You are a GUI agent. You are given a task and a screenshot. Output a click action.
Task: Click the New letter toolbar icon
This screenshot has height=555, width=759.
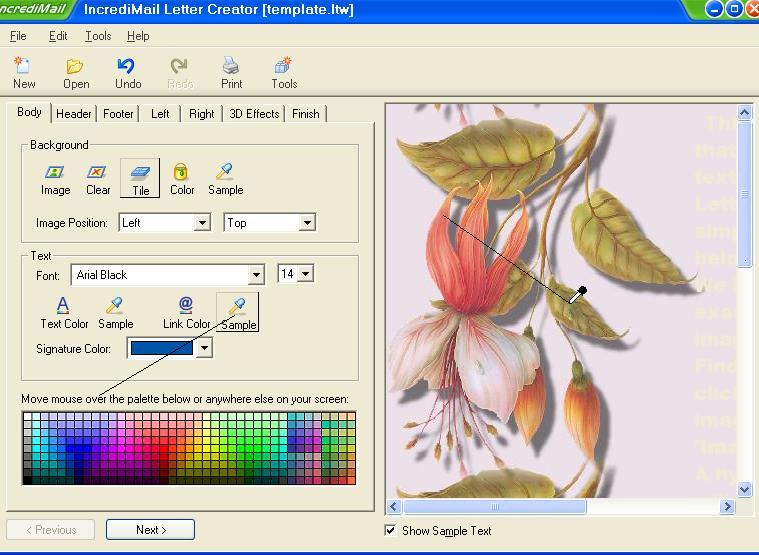pos(24,67)
